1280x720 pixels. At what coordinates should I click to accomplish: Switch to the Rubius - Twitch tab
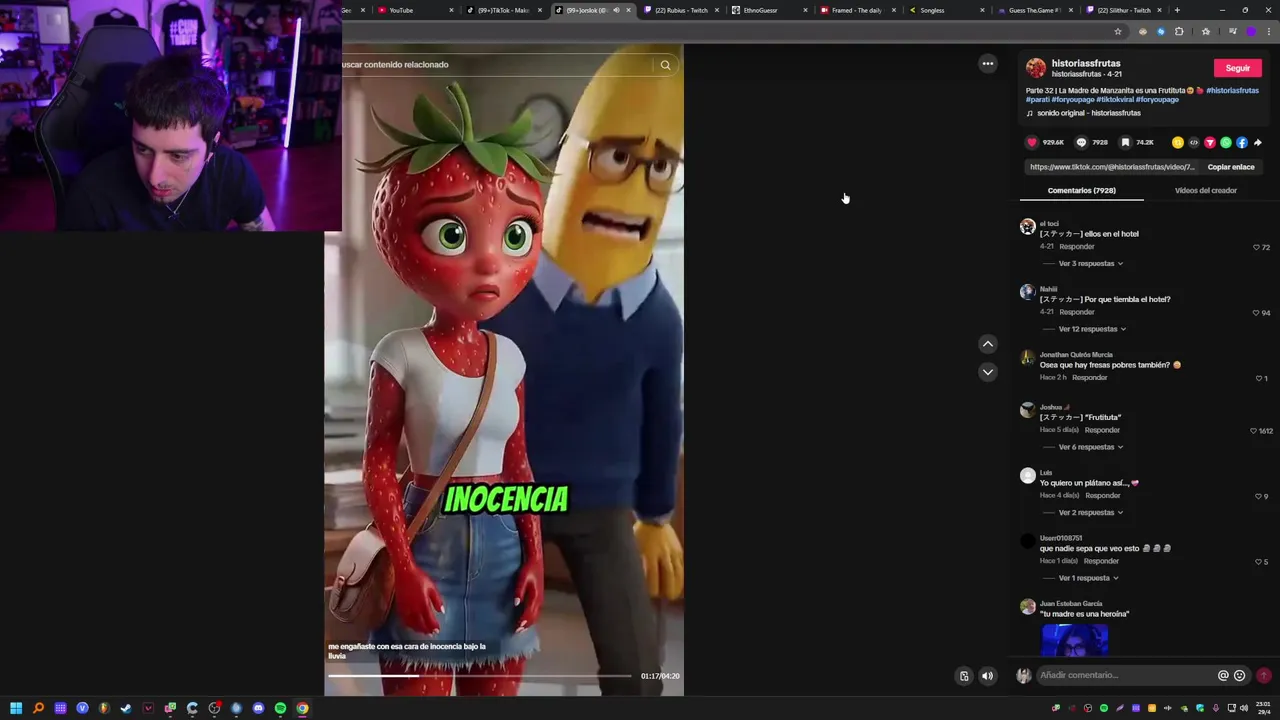pos(680,10)
